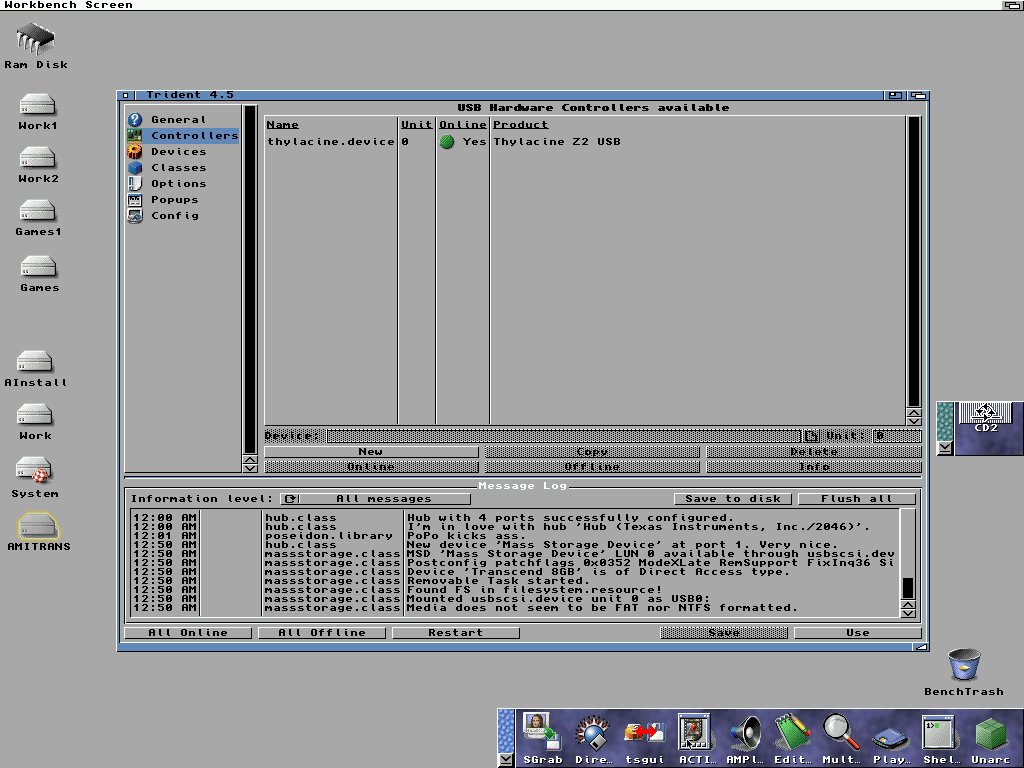Select the Controllers section in the sidebar
This screenshot has height=768, width=1024.
coord(183,135)
